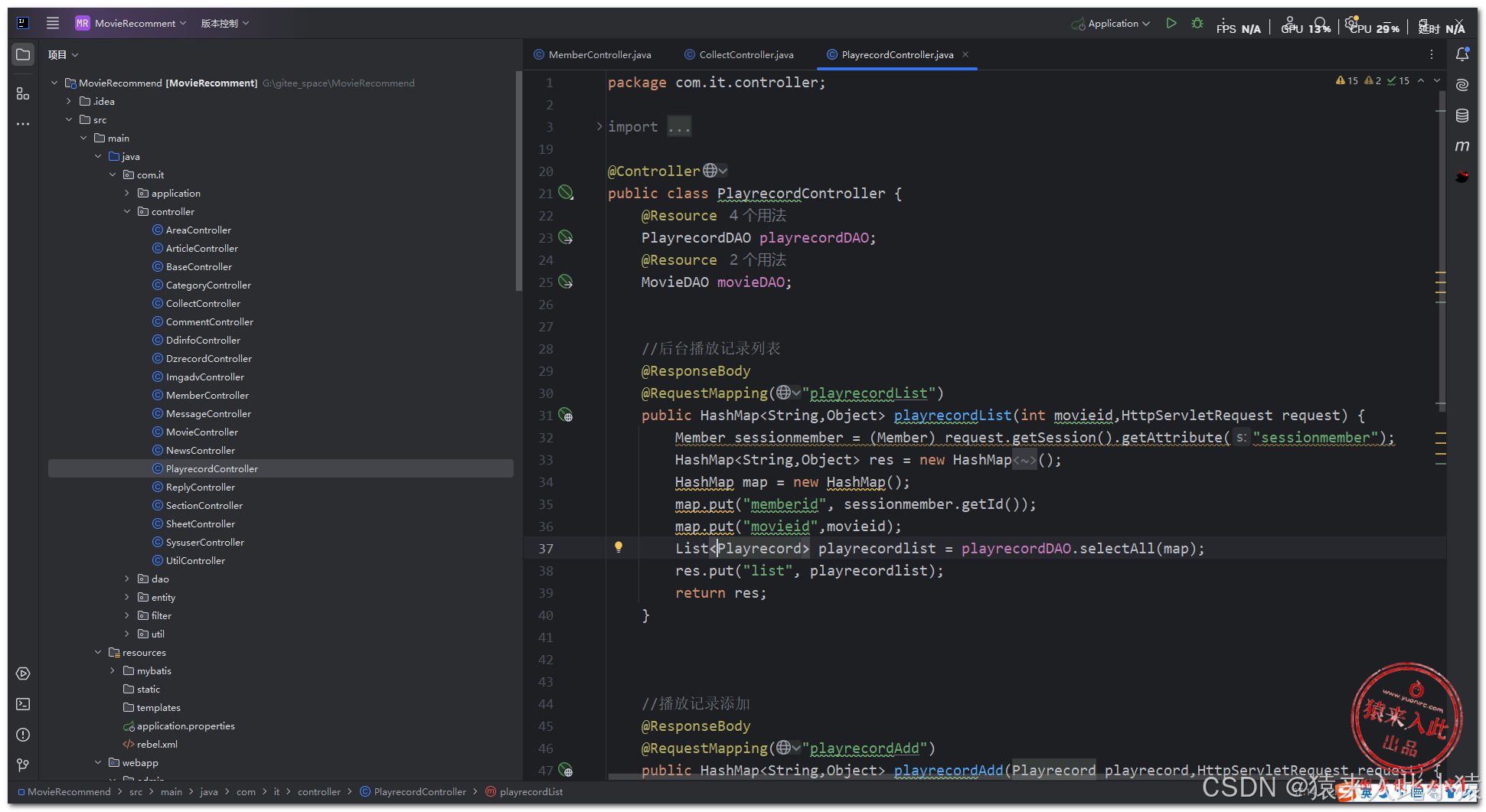Open the Notifications bell
1486x812 pixels.
(x=1462, y=54)
